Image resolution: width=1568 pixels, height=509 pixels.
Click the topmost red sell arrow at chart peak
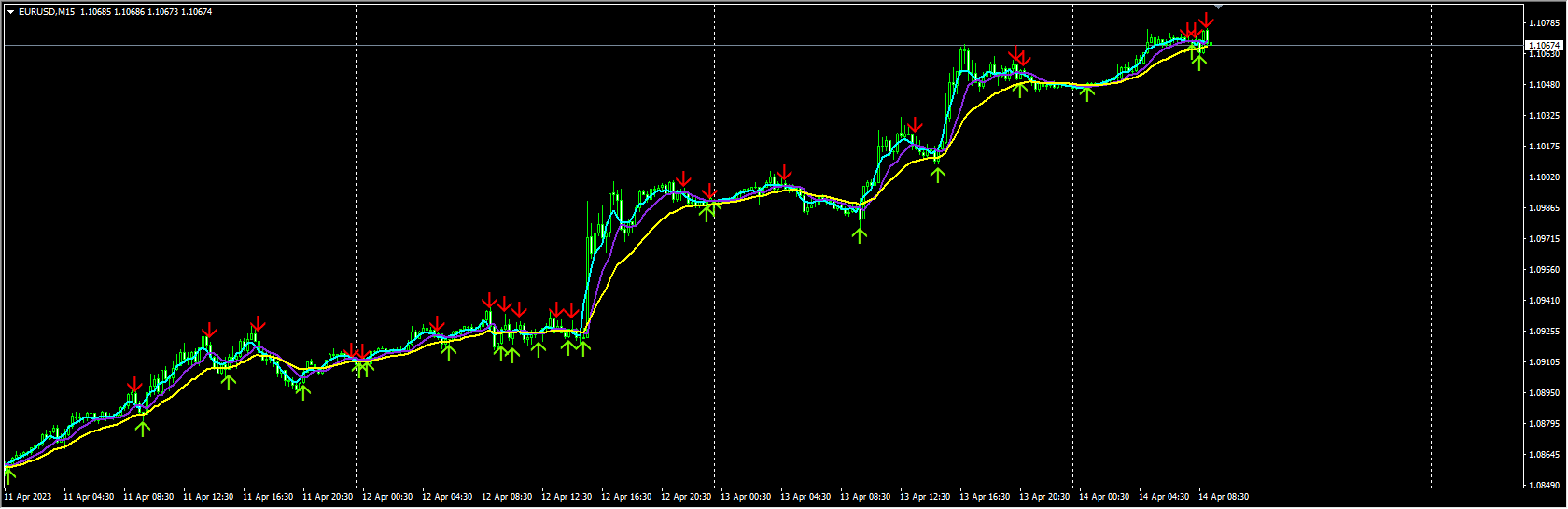1207,20
